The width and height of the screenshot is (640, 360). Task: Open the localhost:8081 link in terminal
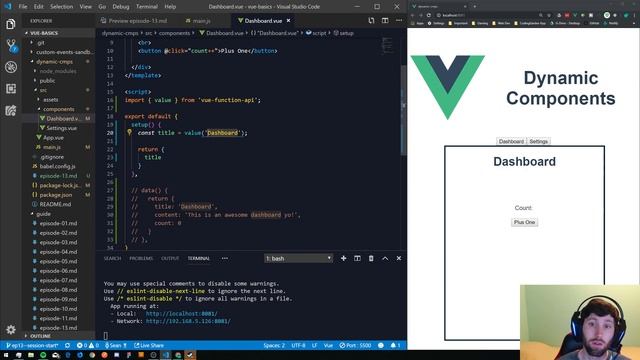coord(182,313)
